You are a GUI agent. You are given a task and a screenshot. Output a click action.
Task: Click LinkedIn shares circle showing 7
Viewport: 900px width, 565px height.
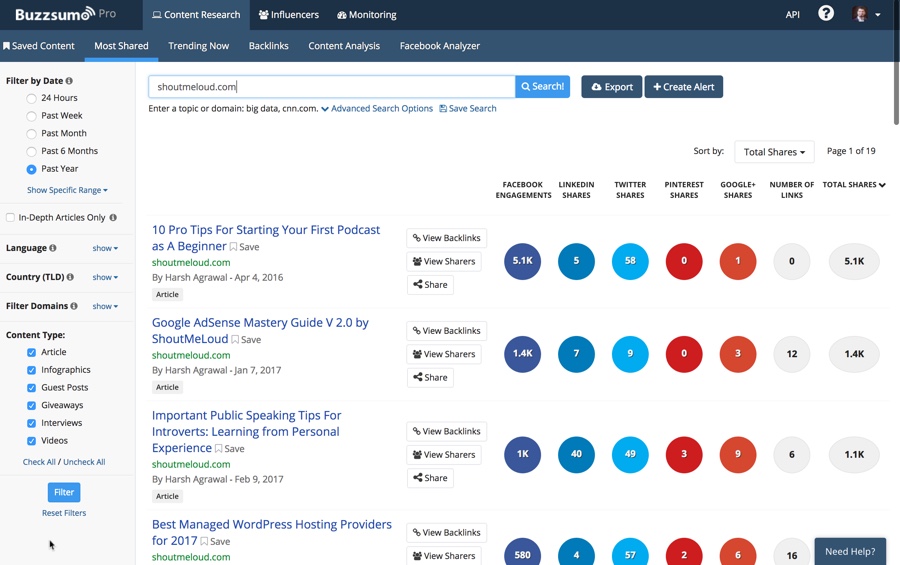tap(576, 354)
